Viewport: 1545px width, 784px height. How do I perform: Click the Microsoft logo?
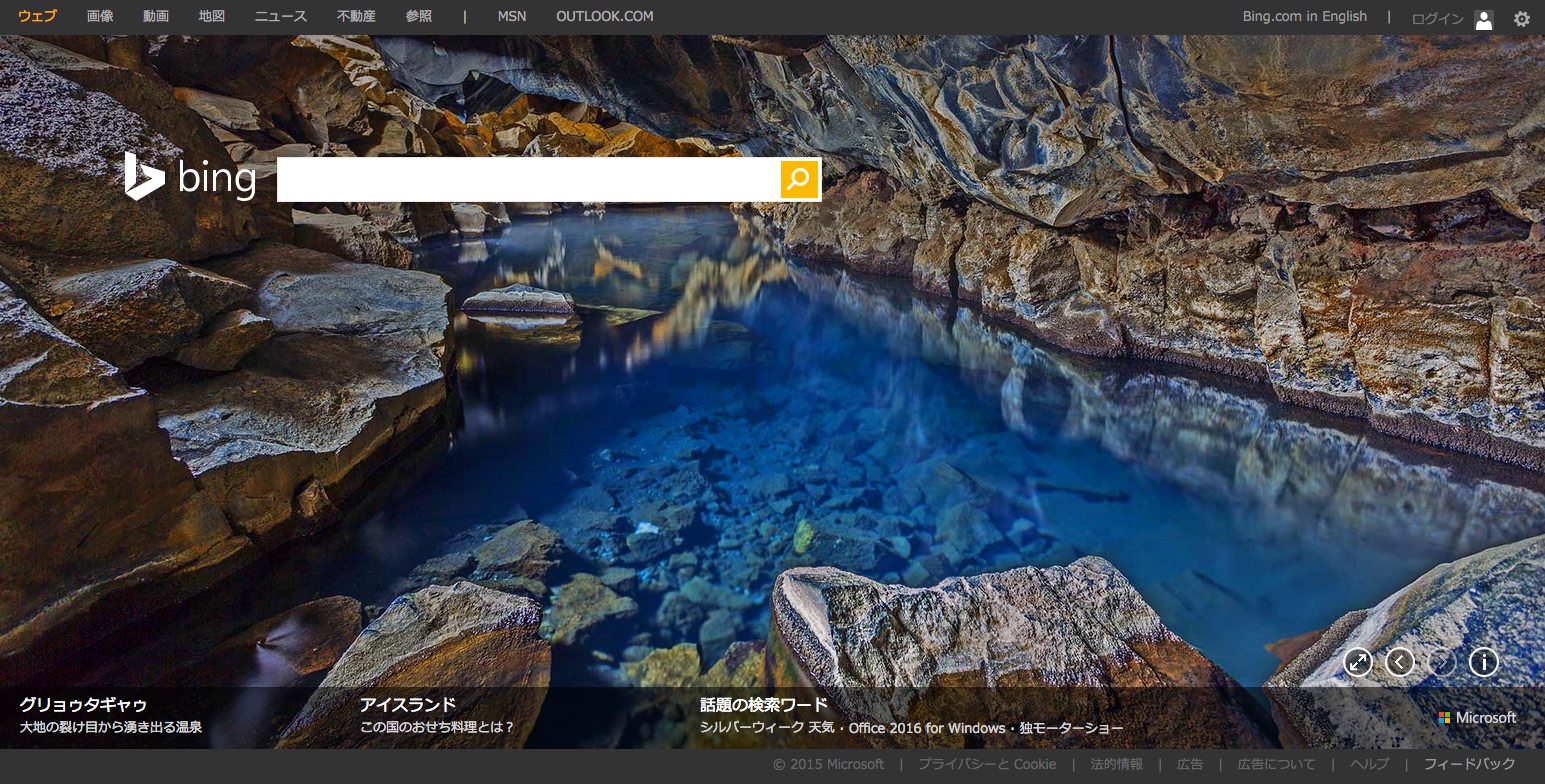coord(1477,718)
